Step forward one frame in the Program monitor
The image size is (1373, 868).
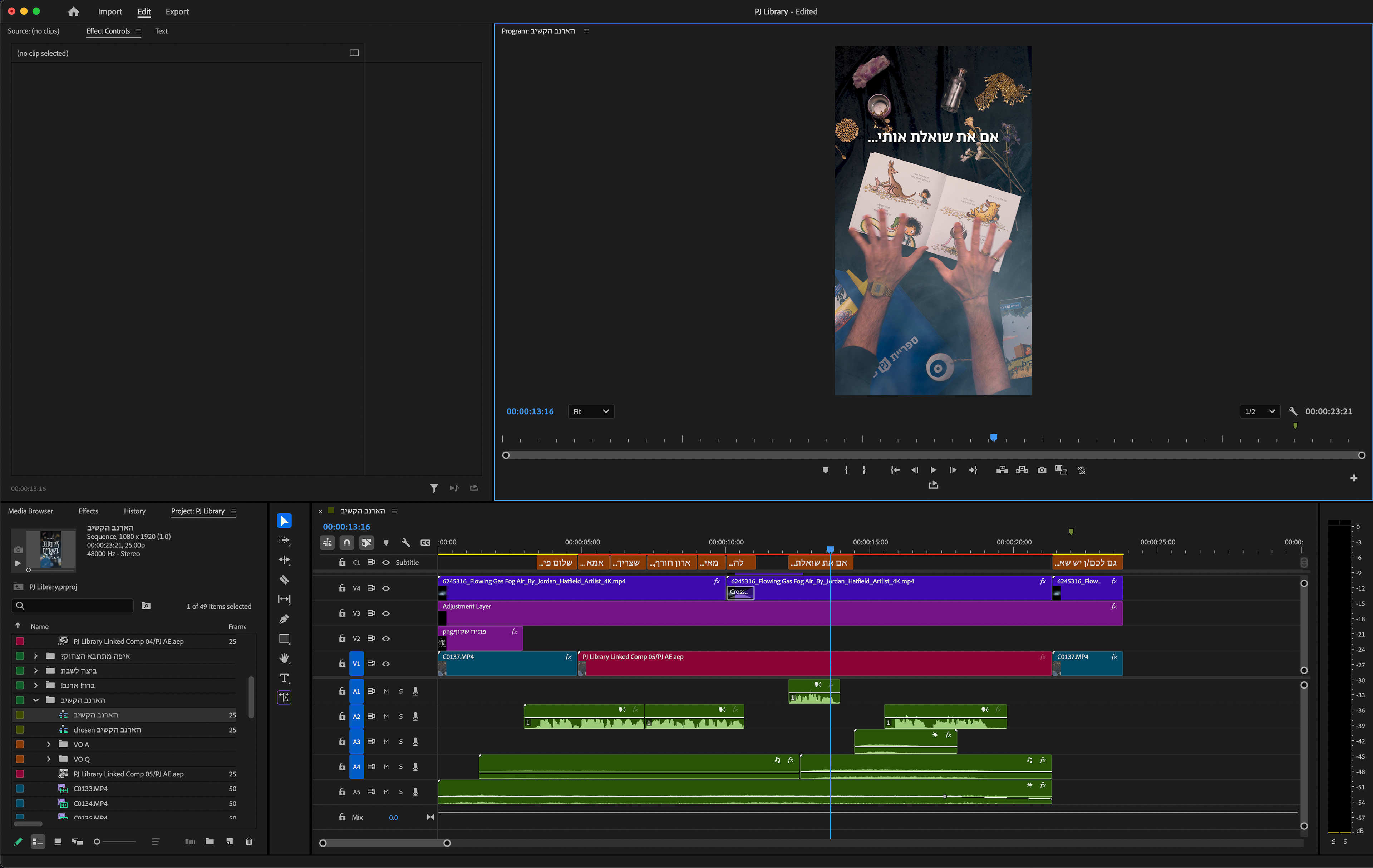click(x=953, y=470)
